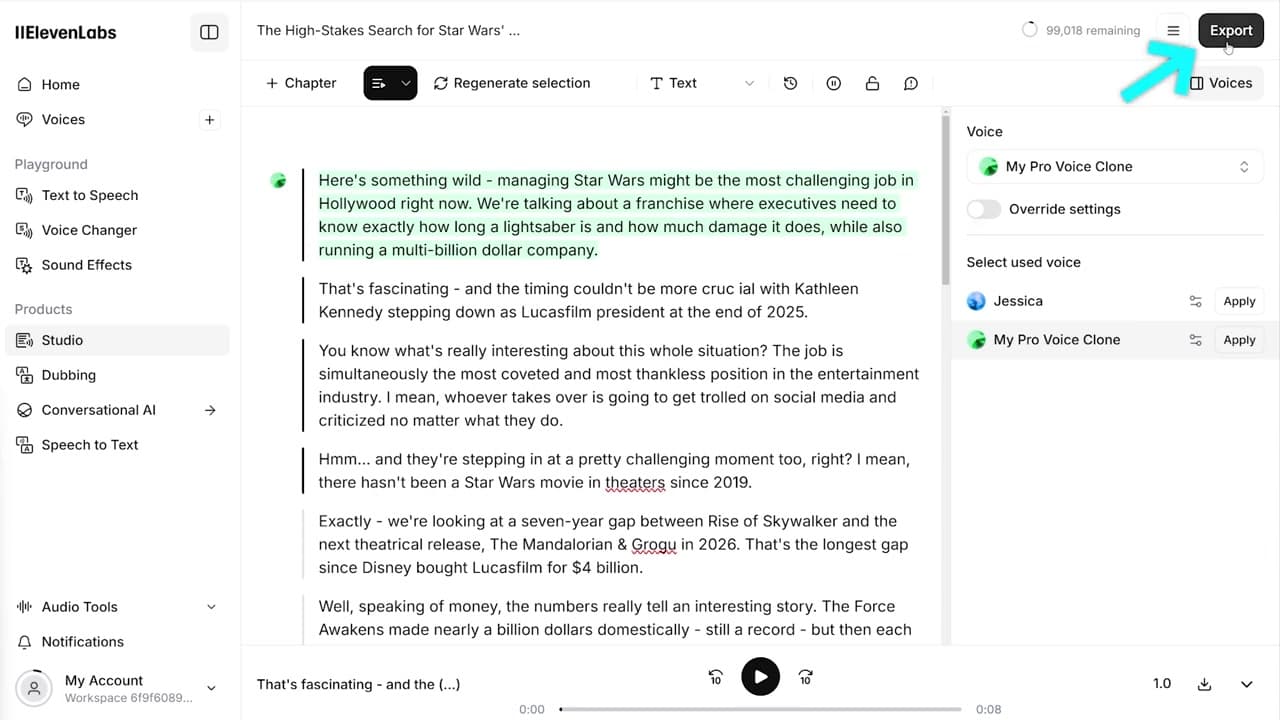Go to ElevenLabs logo home
Screen dimensions: 1280x720
pyautogui.click(x=66, y=32)
